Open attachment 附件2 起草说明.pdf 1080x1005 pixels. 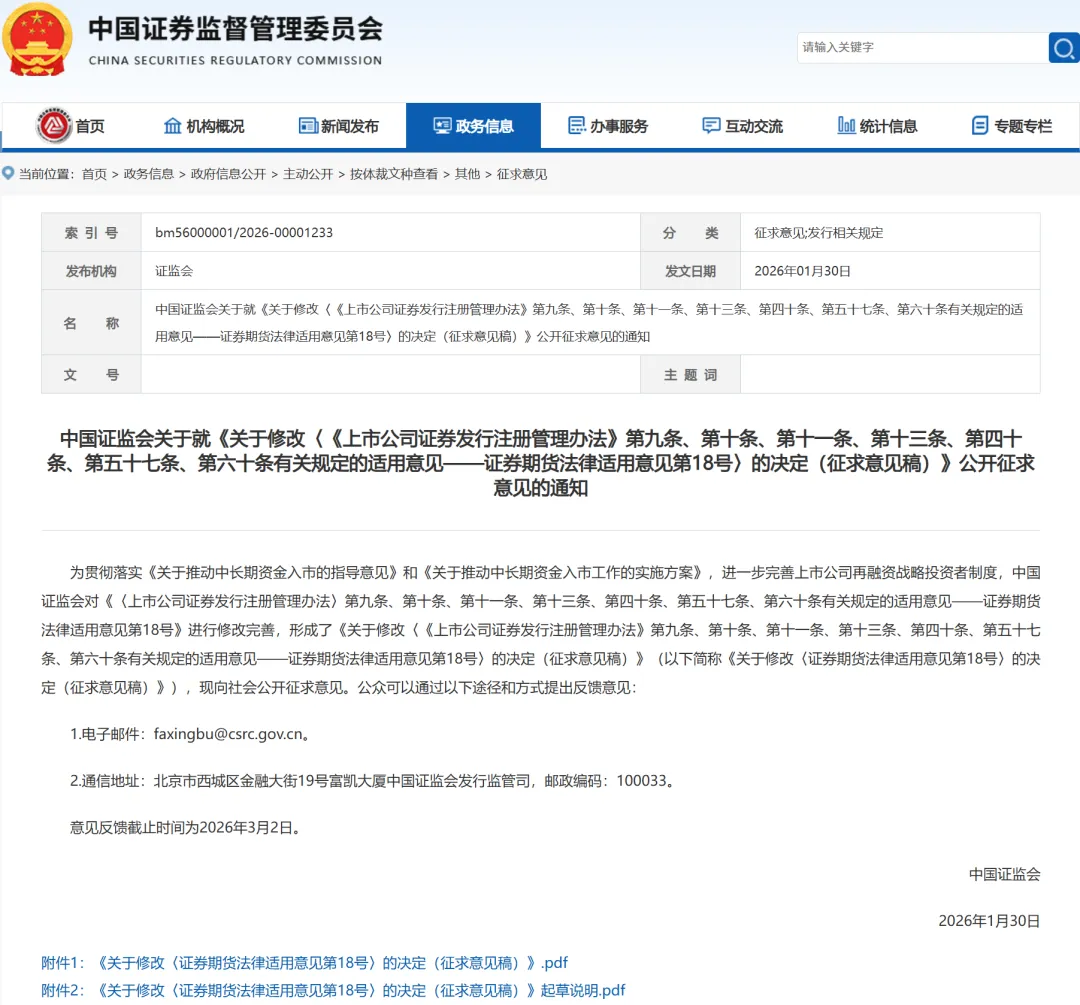(333, 990)
